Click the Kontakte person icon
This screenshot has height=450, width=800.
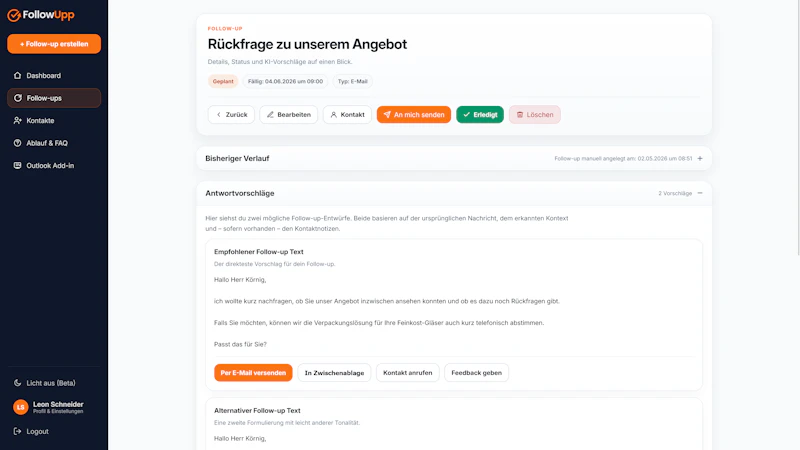coord(17,120)
